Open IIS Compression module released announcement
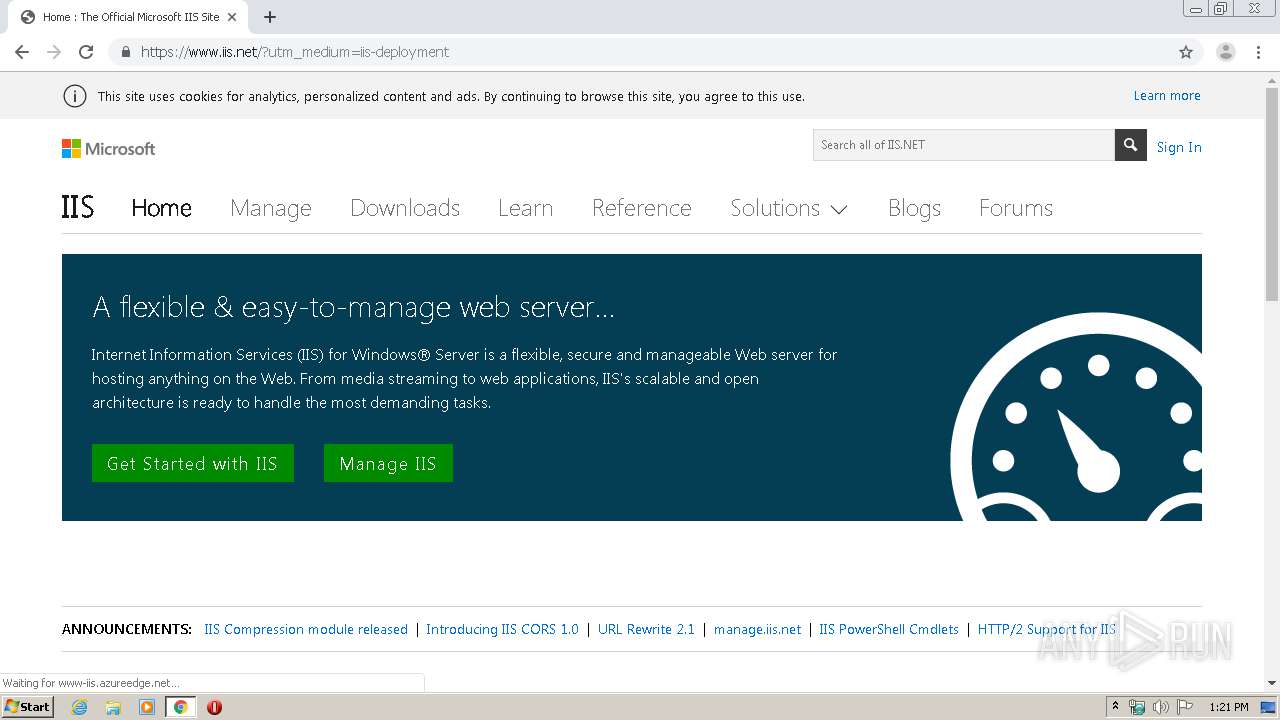This screenshot has height=720, width=1280. 306,629
